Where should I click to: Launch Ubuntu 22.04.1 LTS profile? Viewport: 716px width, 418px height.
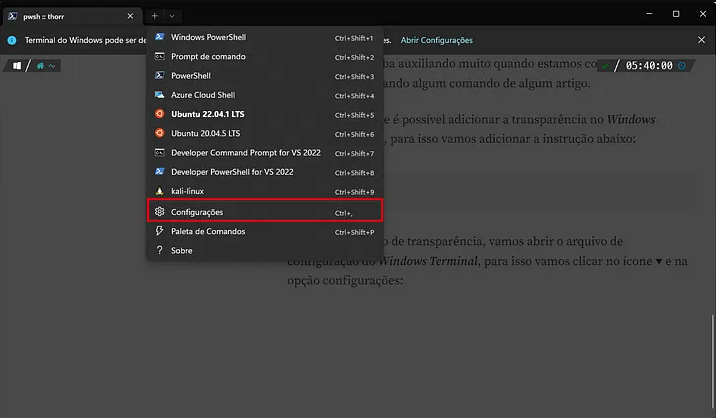pos(265,114)
